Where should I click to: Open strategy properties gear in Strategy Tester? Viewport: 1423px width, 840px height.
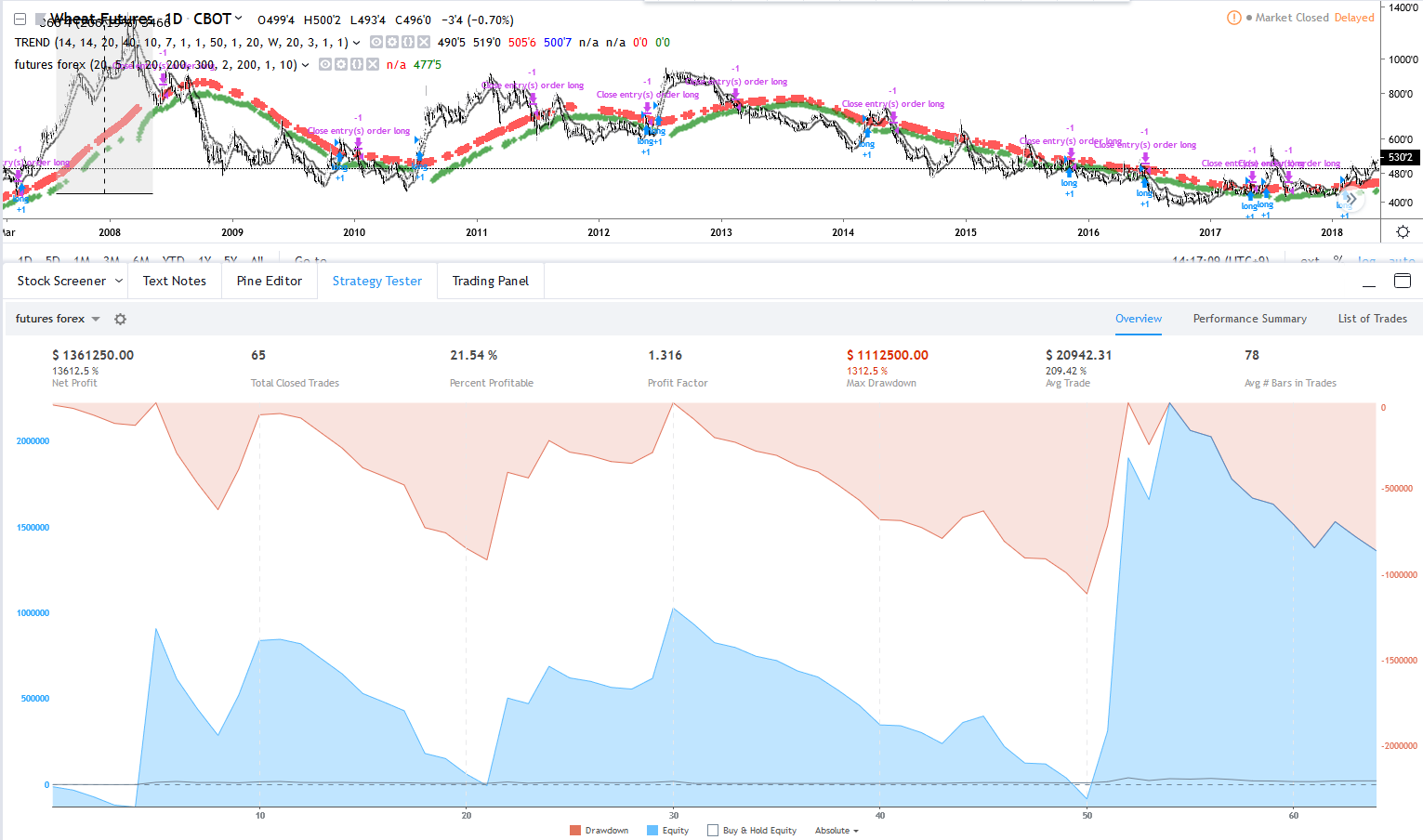click(x=120, y=319)
